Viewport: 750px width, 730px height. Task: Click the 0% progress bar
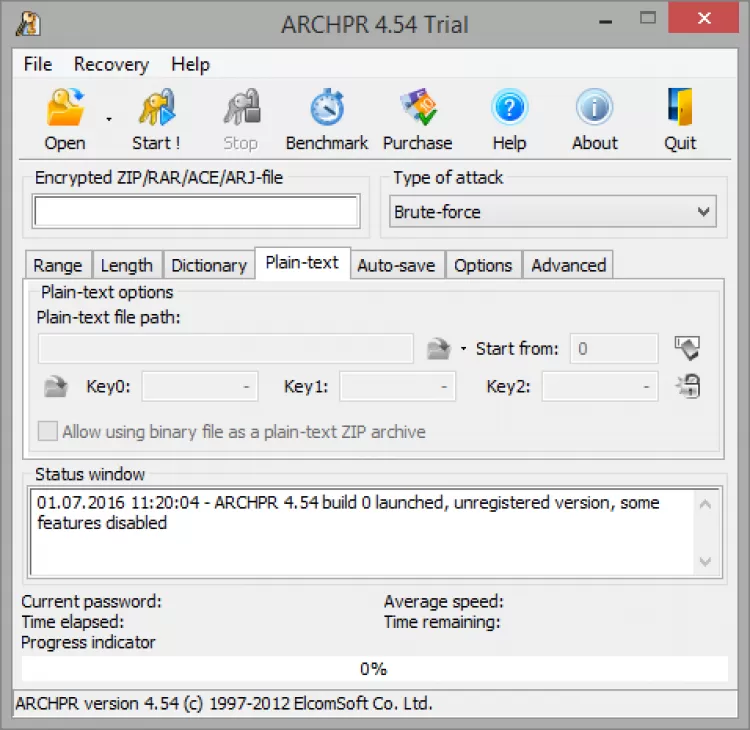coord(375,668)
